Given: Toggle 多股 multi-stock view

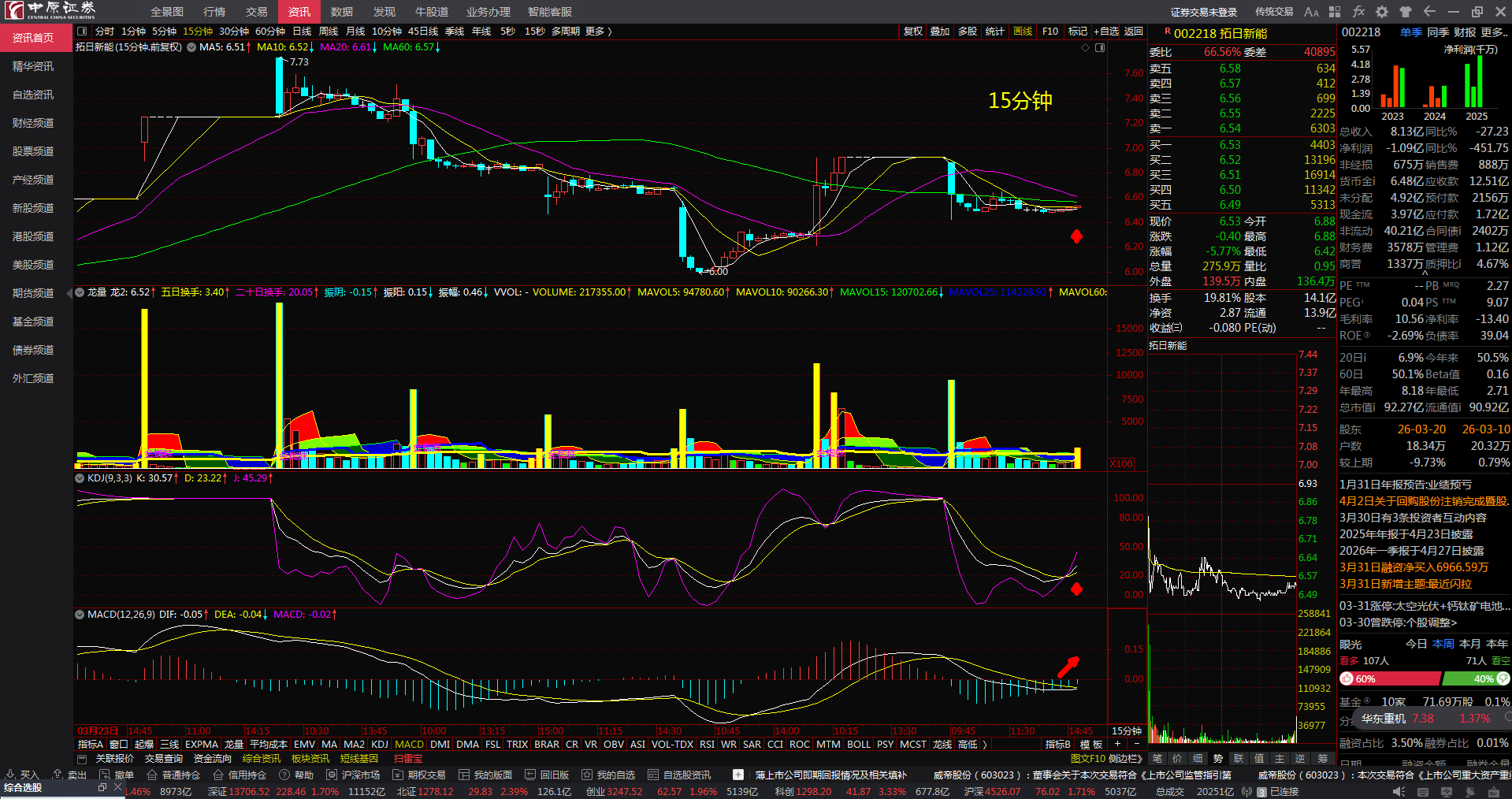Looking at the screenshot, I should pos(968,32).
